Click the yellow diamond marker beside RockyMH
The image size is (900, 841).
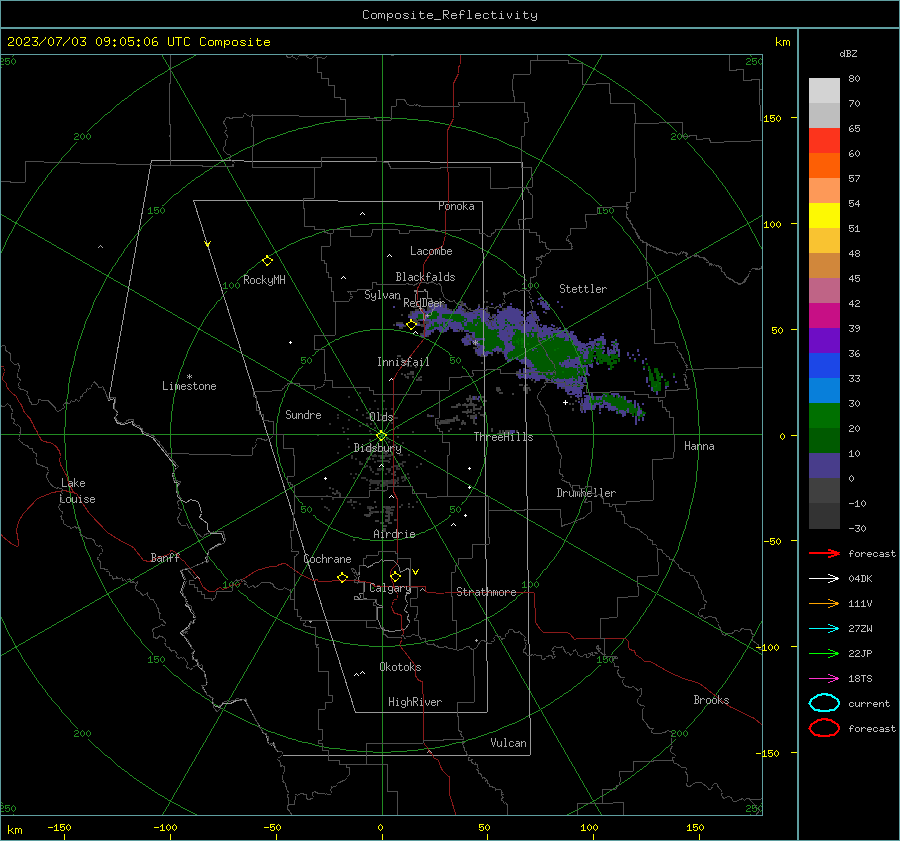click(x=267, y=261)
